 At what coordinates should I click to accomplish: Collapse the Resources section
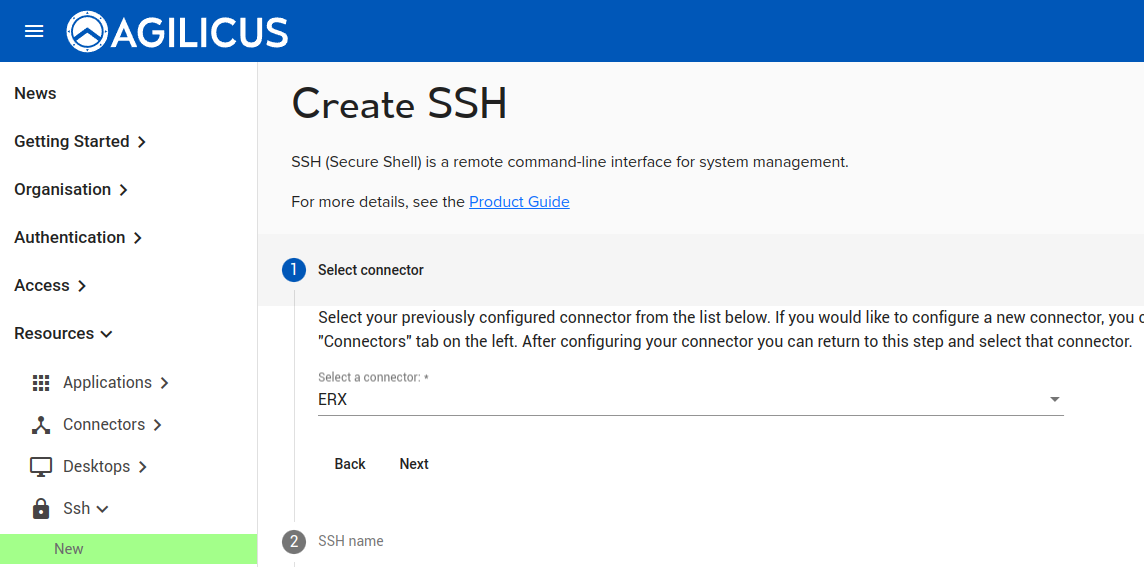click(x=63, y=334)
